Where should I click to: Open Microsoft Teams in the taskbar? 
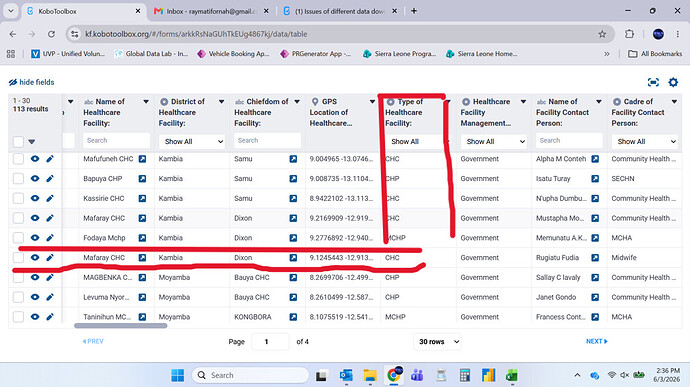click(x=417, y=375)
